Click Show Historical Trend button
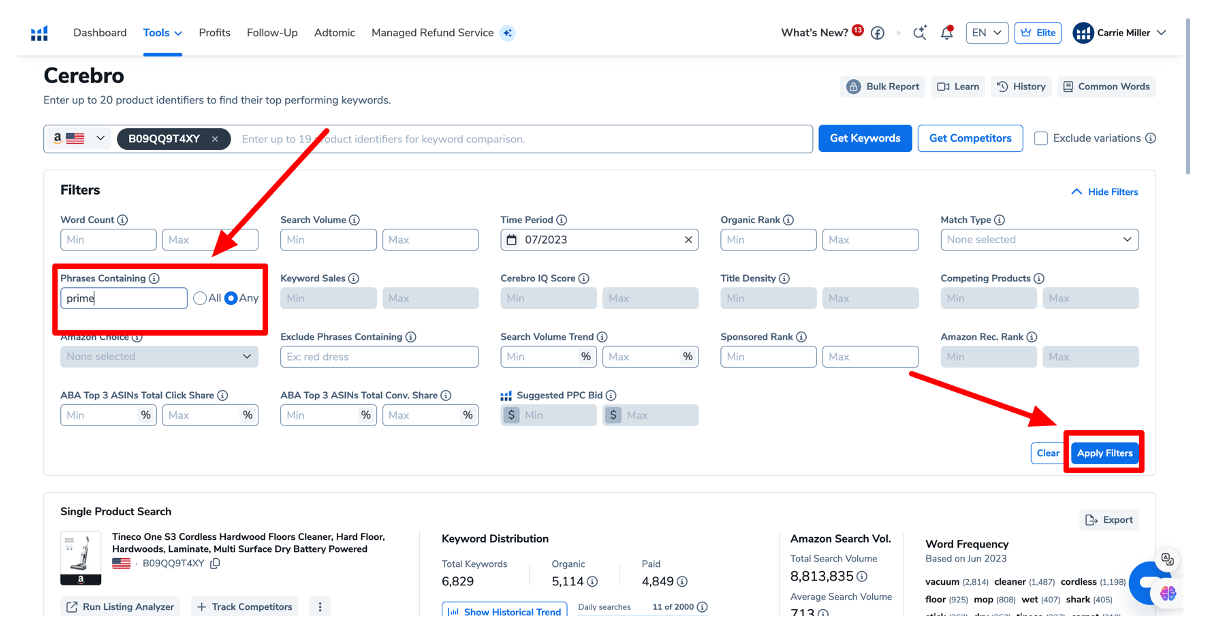Image resolution: width=1213 pixels, height=636 pixels. click(x=505, y=611)
